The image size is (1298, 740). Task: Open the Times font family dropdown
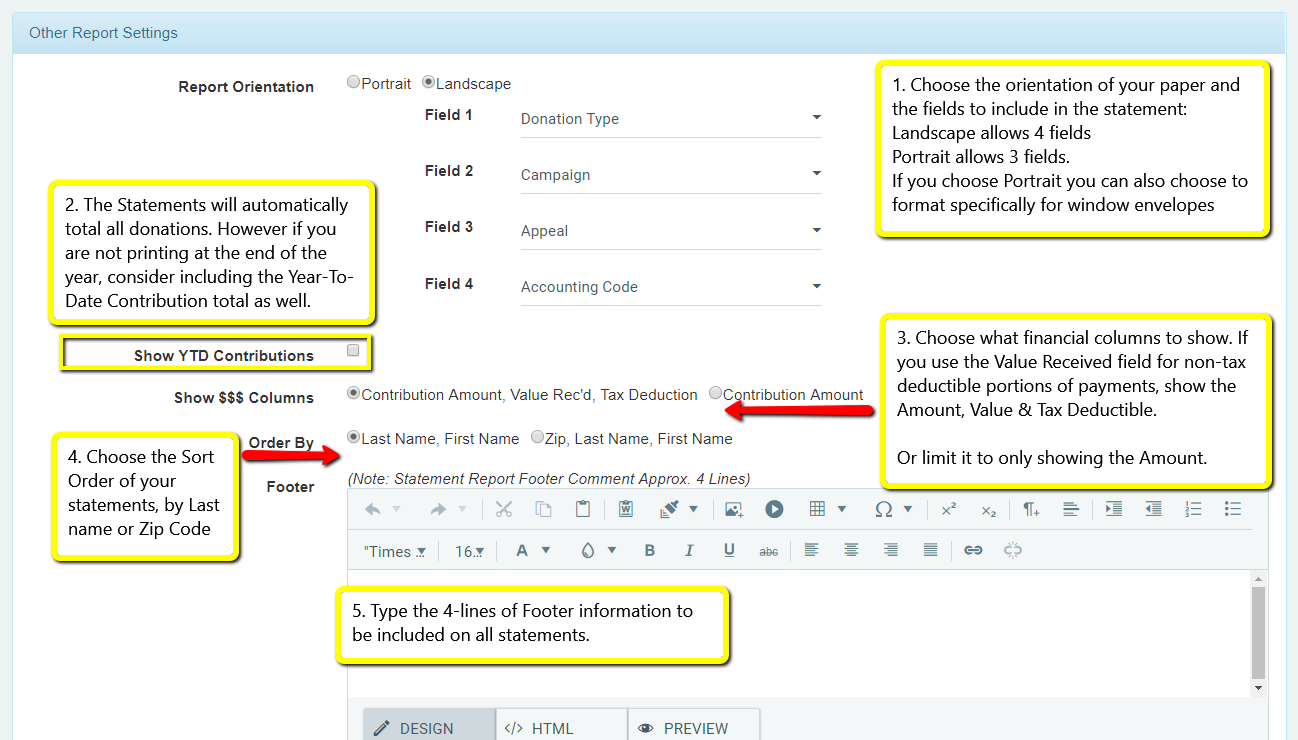[395, 551]
